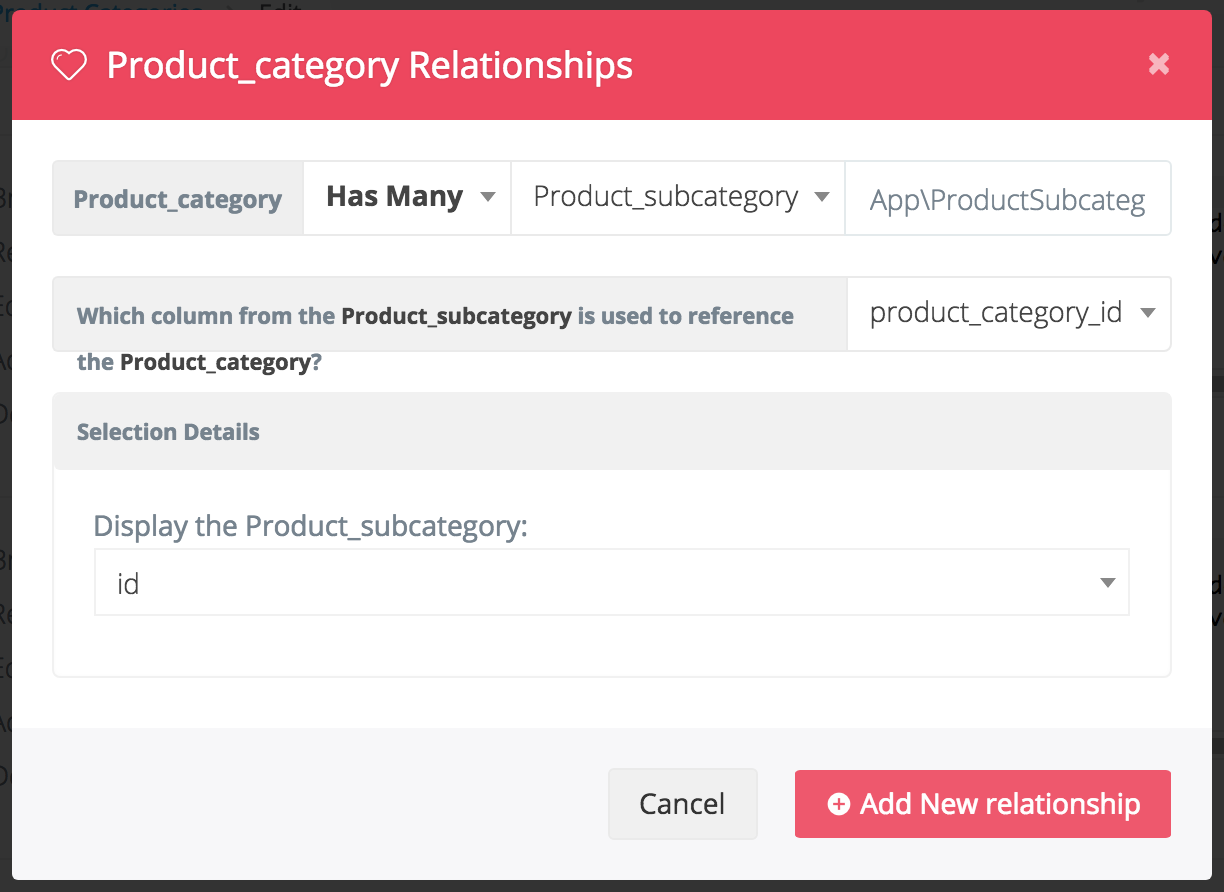The image size is (1224, 892).
Task: Click the dropdown arrow beside Product_subcategory
Action: (823, 197)
